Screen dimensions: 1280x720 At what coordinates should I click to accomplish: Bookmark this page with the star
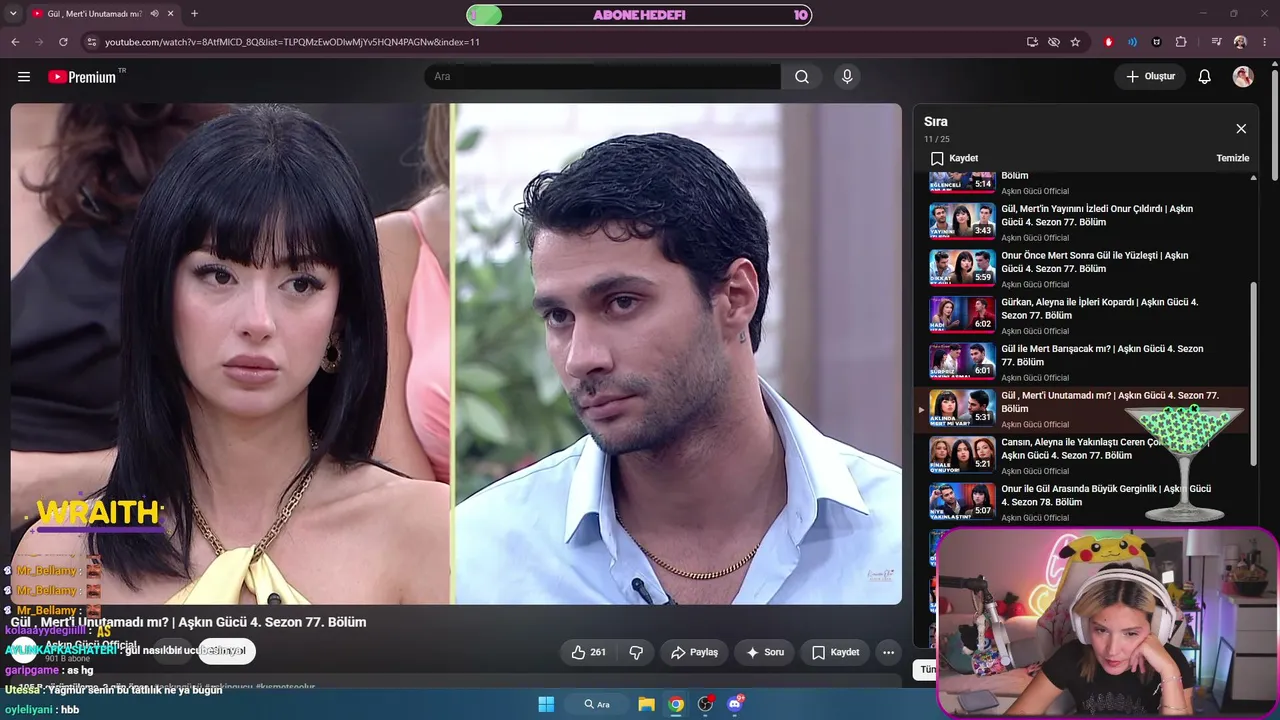click(x=1075, y=42)
